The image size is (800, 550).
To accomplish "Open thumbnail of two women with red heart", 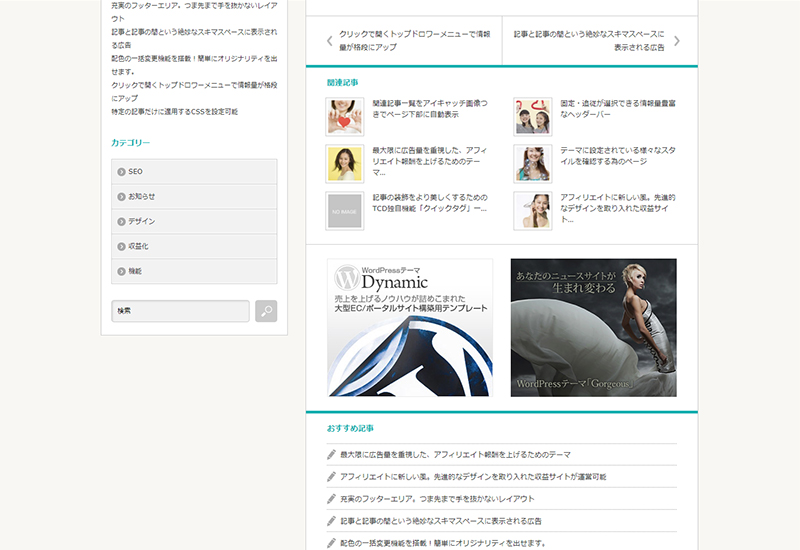I will tap(533, 117).
